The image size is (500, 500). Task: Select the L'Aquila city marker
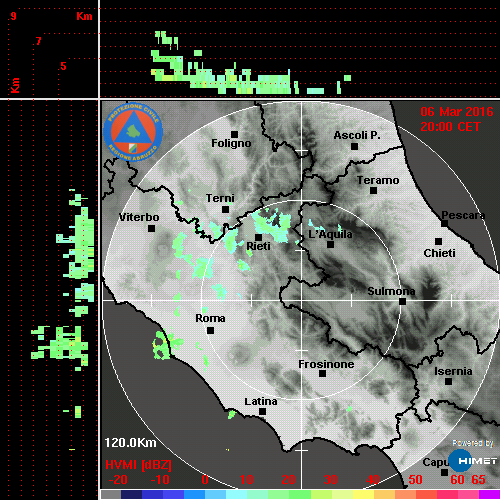tap(330, 244)
